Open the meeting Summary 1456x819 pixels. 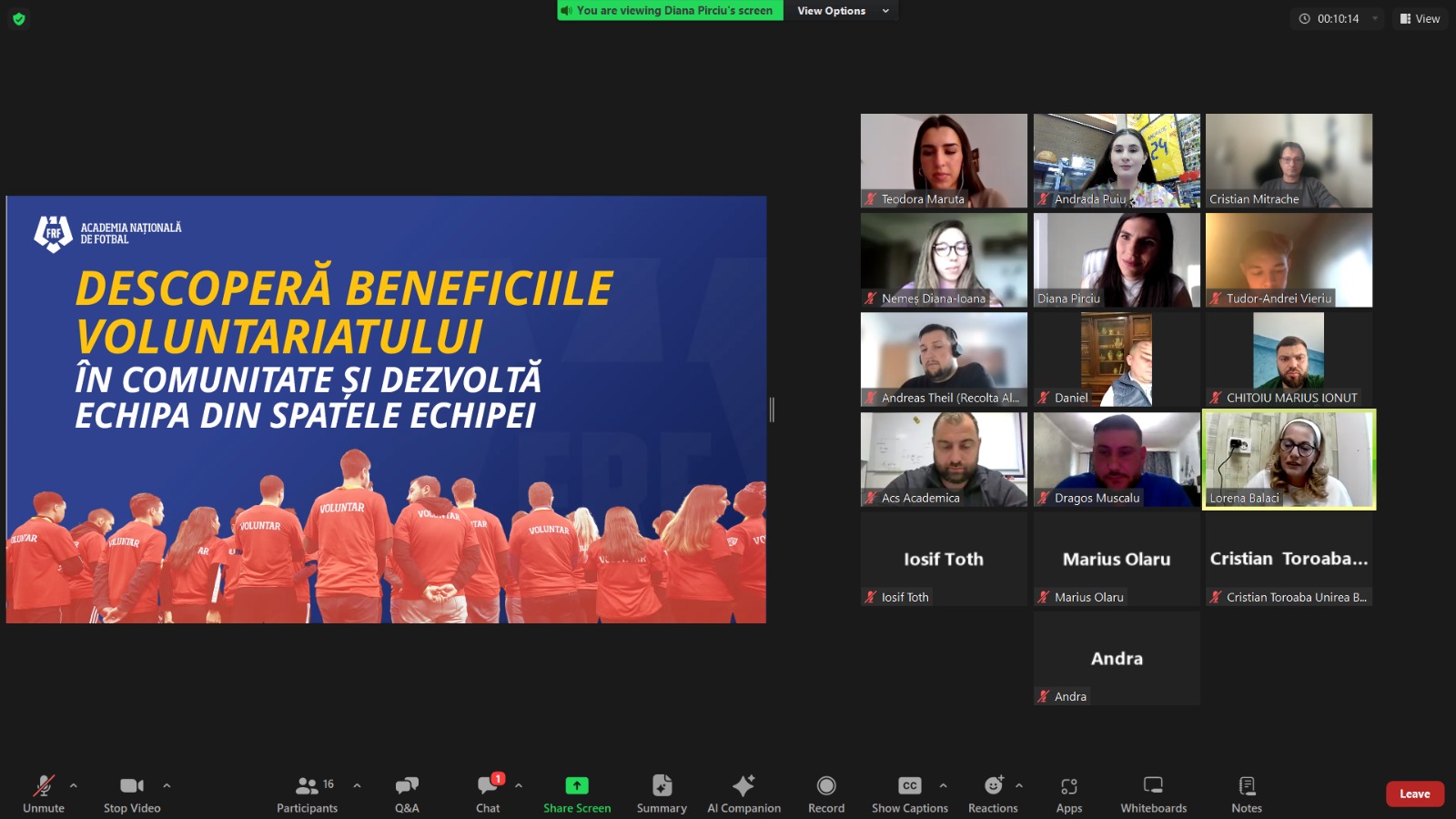pyautogui.click(x=662, y=793)
